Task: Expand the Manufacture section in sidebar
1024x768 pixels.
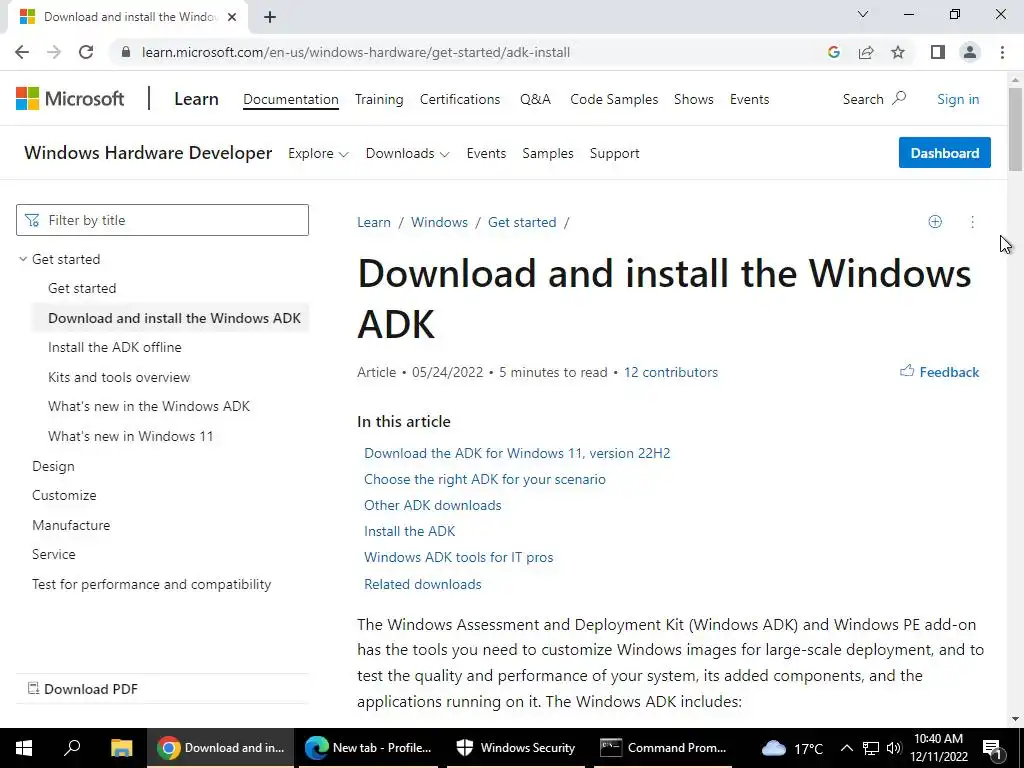Action: point(71,525)
